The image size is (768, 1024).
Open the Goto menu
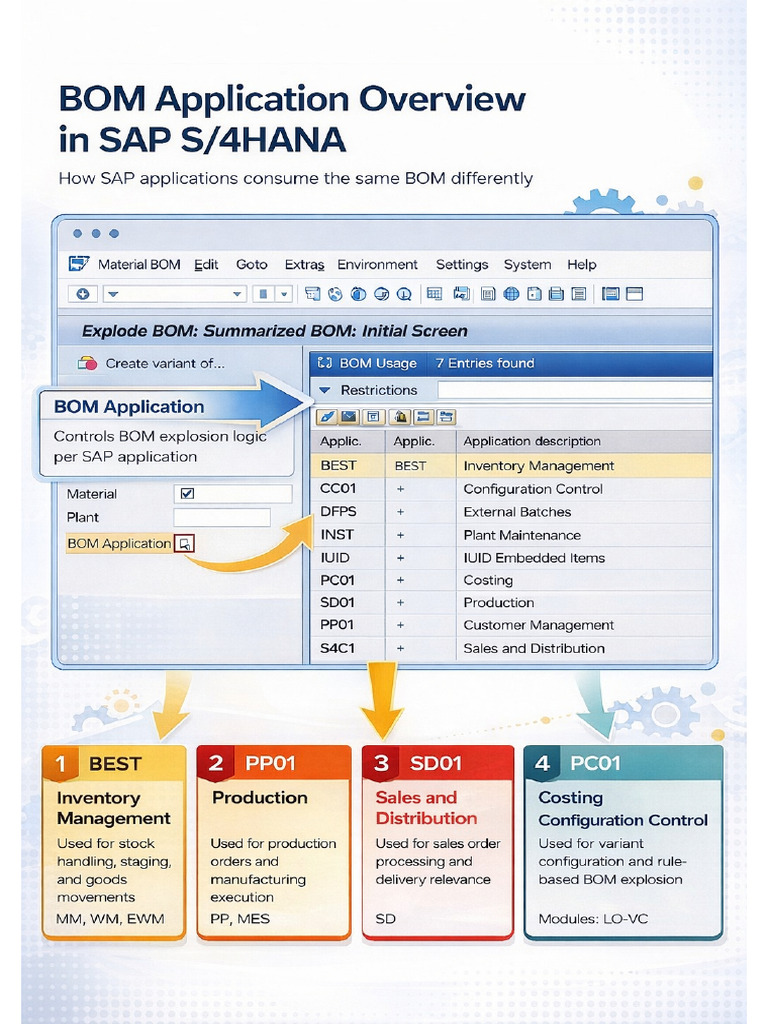coord(251,264)
